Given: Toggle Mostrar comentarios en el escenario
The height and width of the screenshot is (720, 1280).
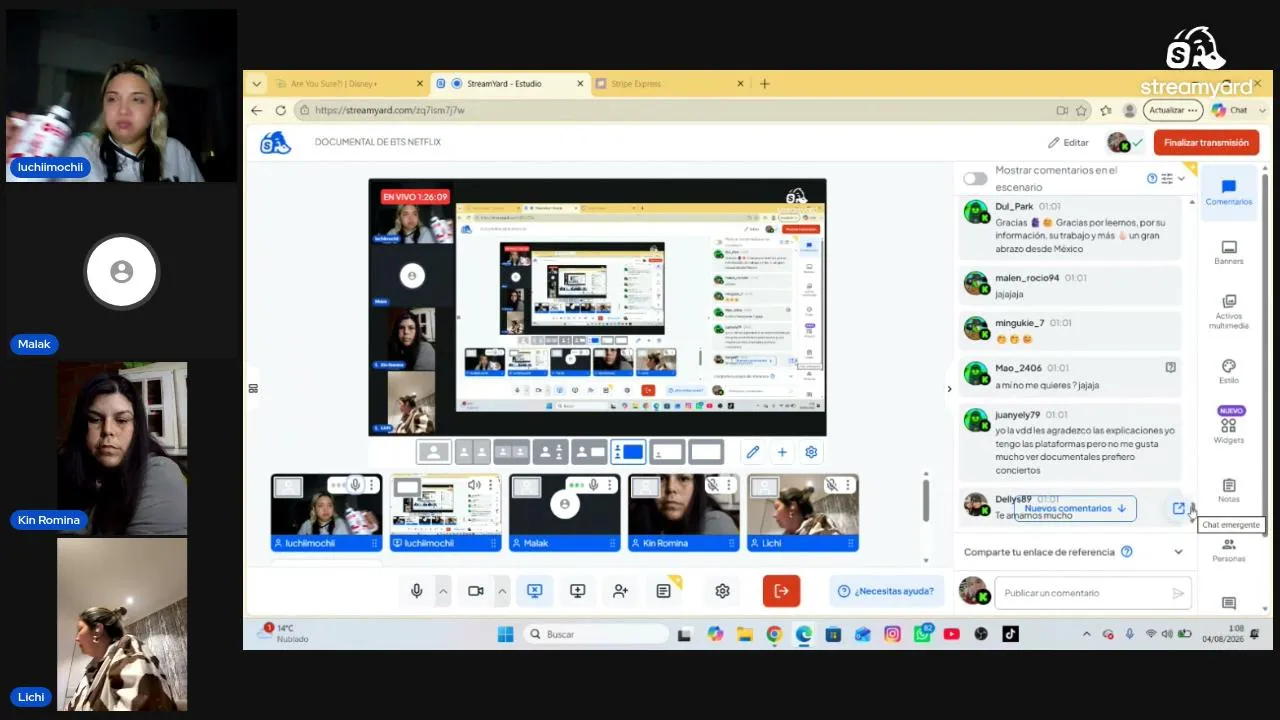Looking at the screenshot, I should (x=975, y=179).
